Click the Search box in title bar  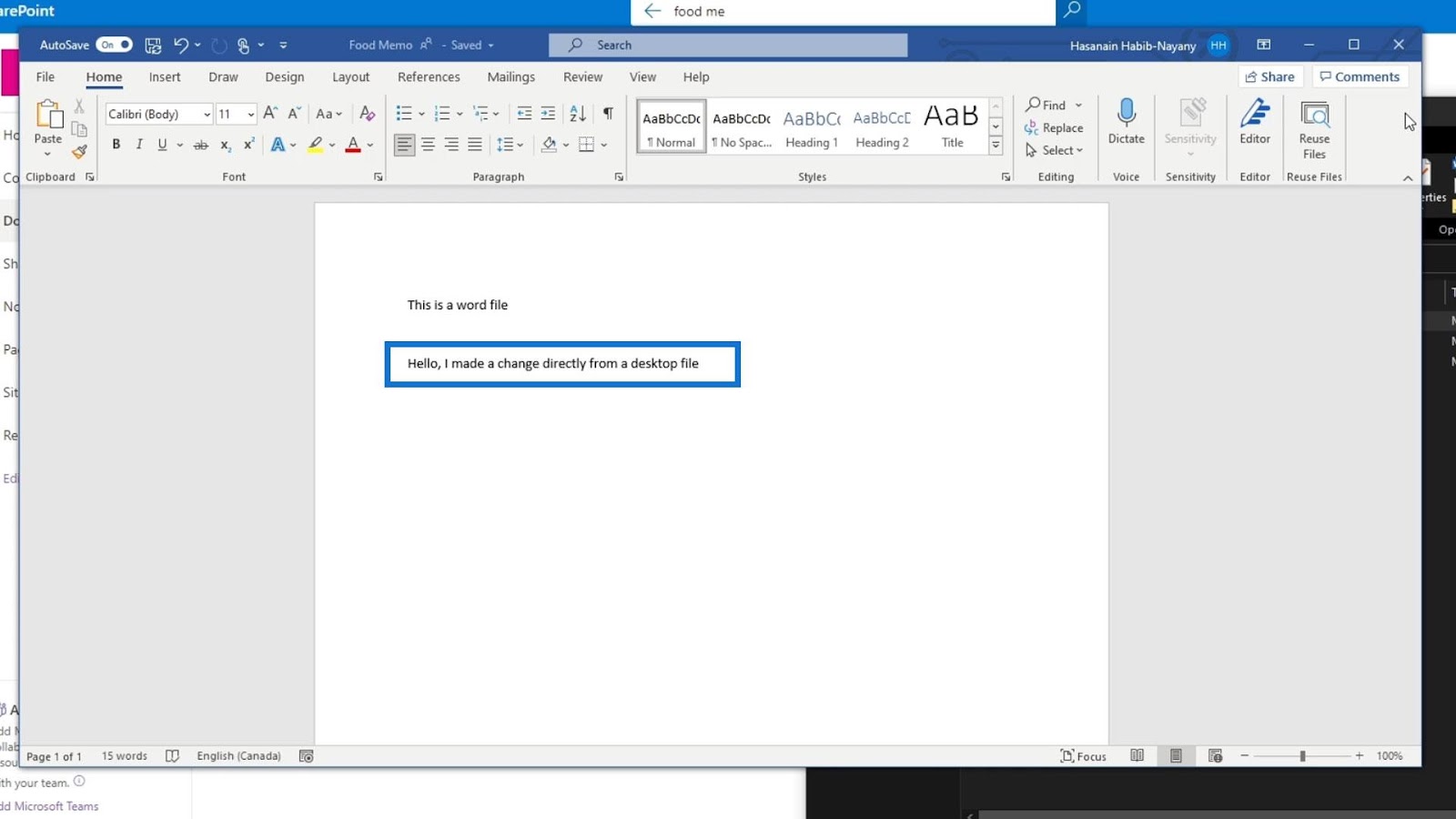(728, 45)
